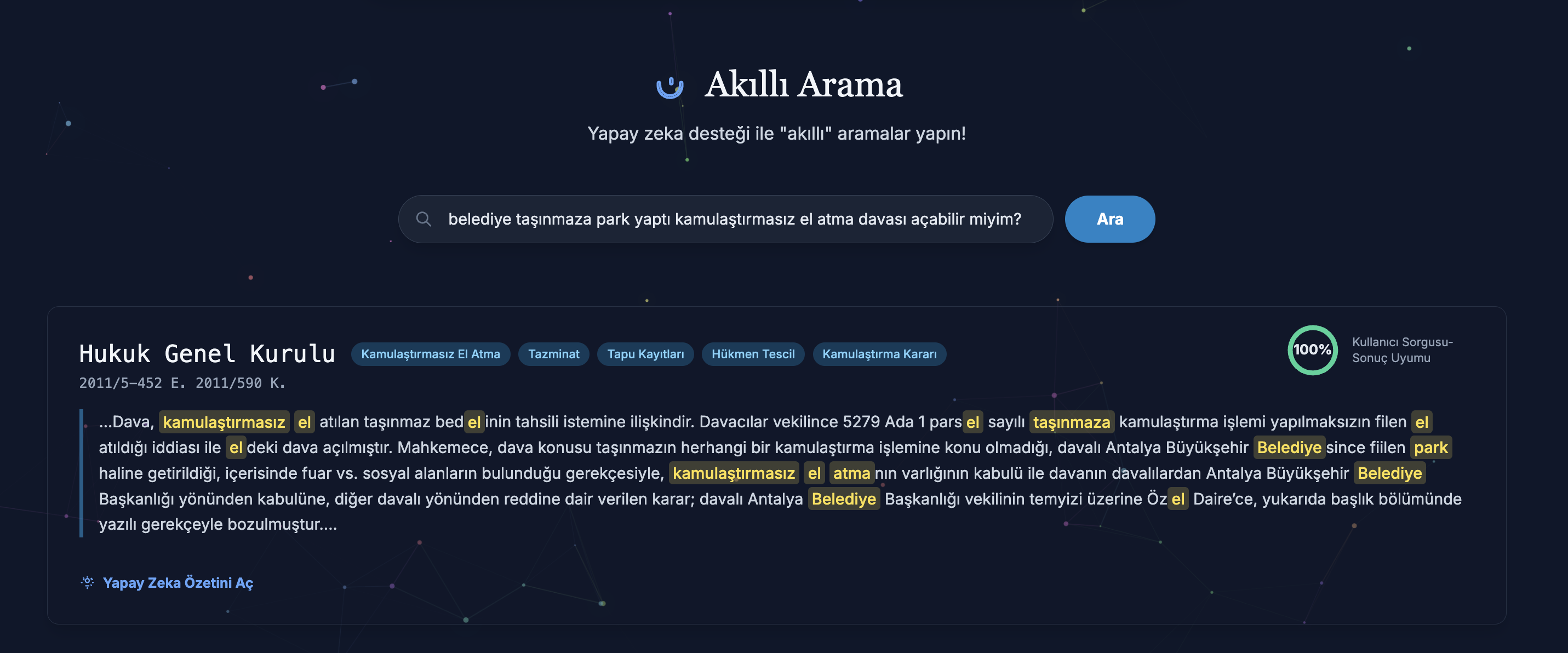Select the Tazminat tag
This screenshot has width=1568, height=653.
pos(553,354)
